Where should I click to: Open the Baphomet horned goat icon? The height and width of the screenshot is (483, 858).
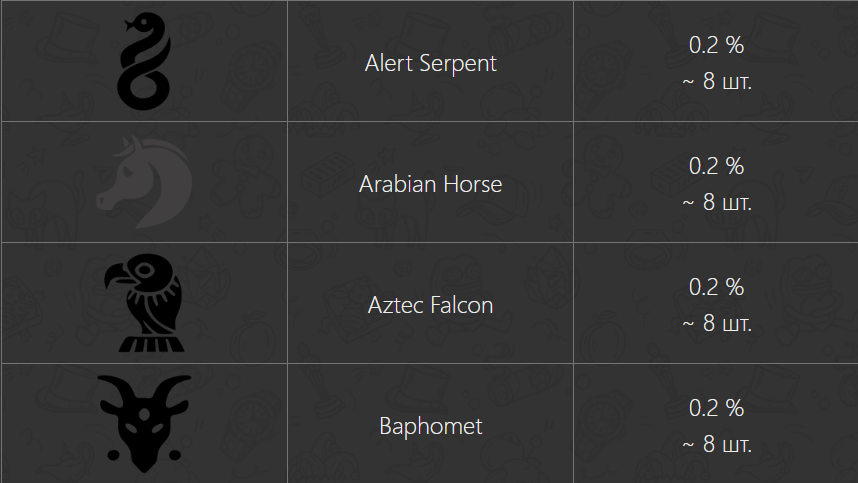(144, 422)
